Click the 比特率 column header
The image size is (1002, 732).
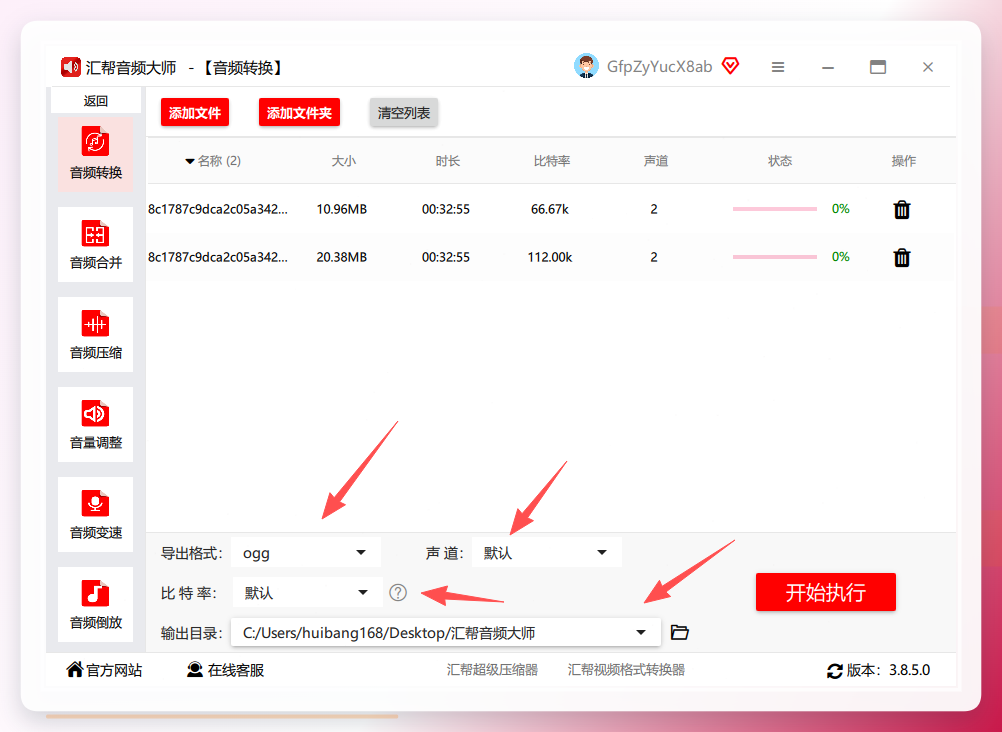click(551, 161)
